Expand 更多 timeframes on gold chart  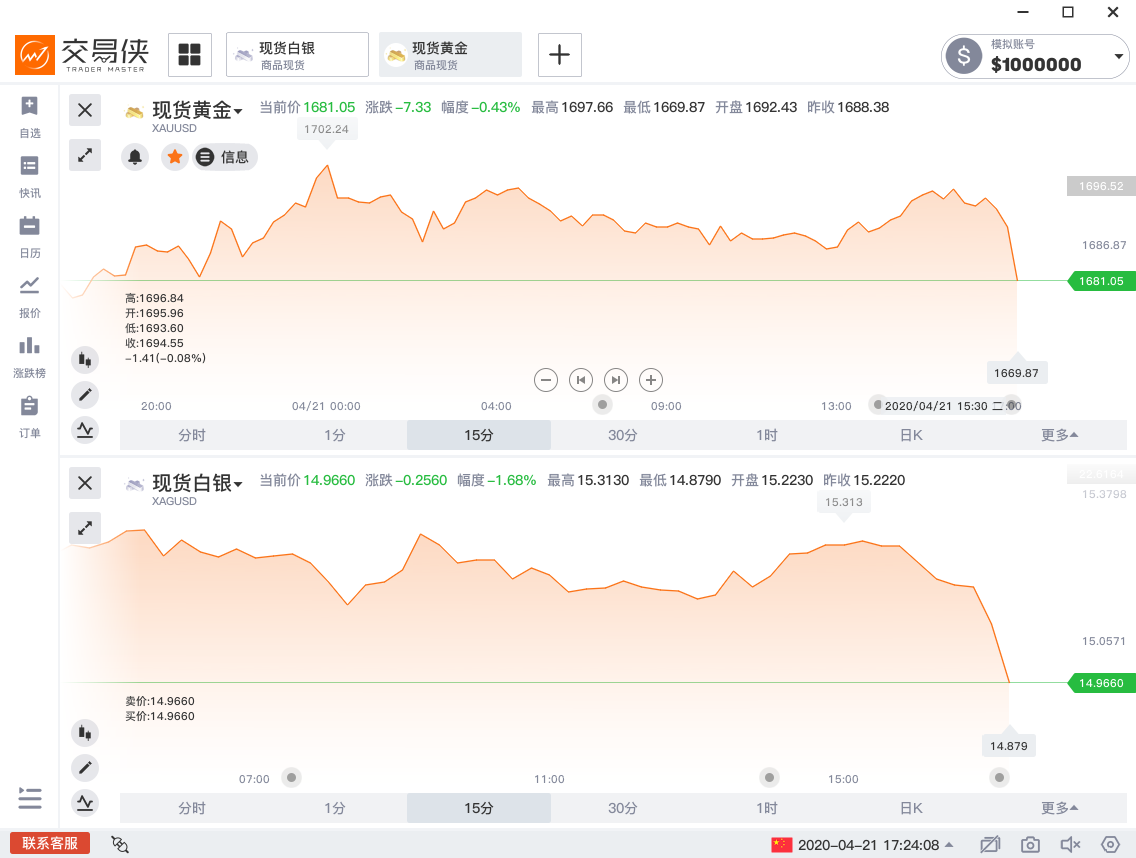click(1059, 435)
